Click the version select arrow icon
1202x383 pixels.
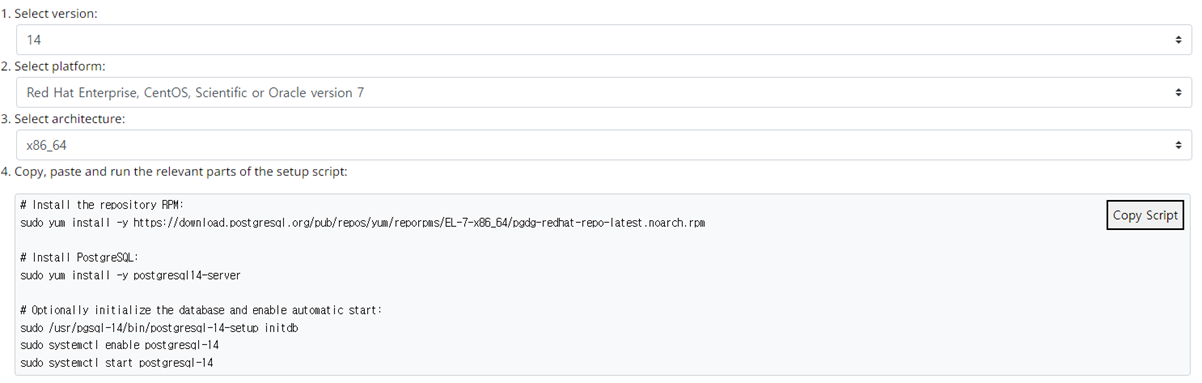pyautogui.click(x=1178, y=39)
